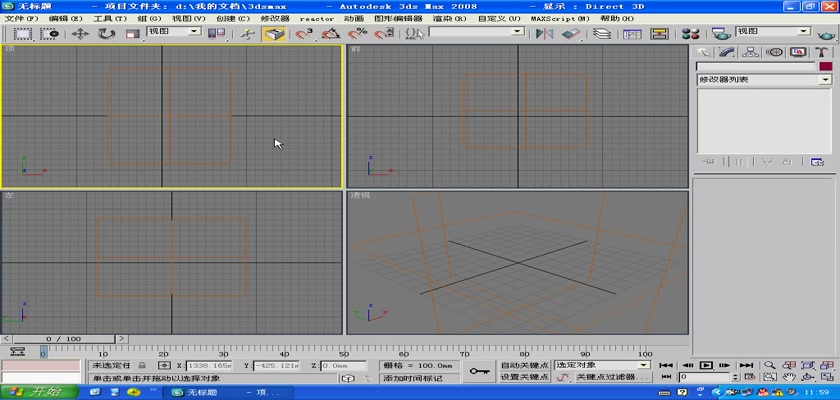Switch to the Hierarchy command panel tab
840x400 pixels.
coord(750,52)
